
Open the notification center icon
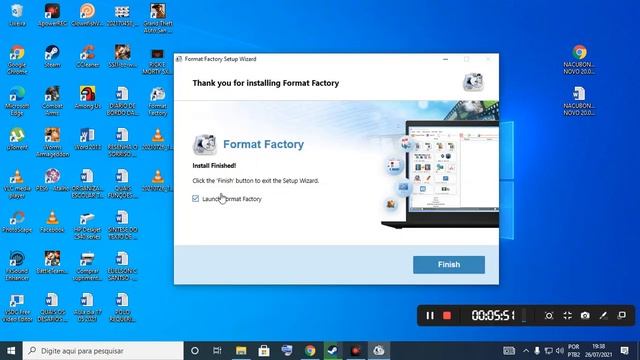[624, 351]
